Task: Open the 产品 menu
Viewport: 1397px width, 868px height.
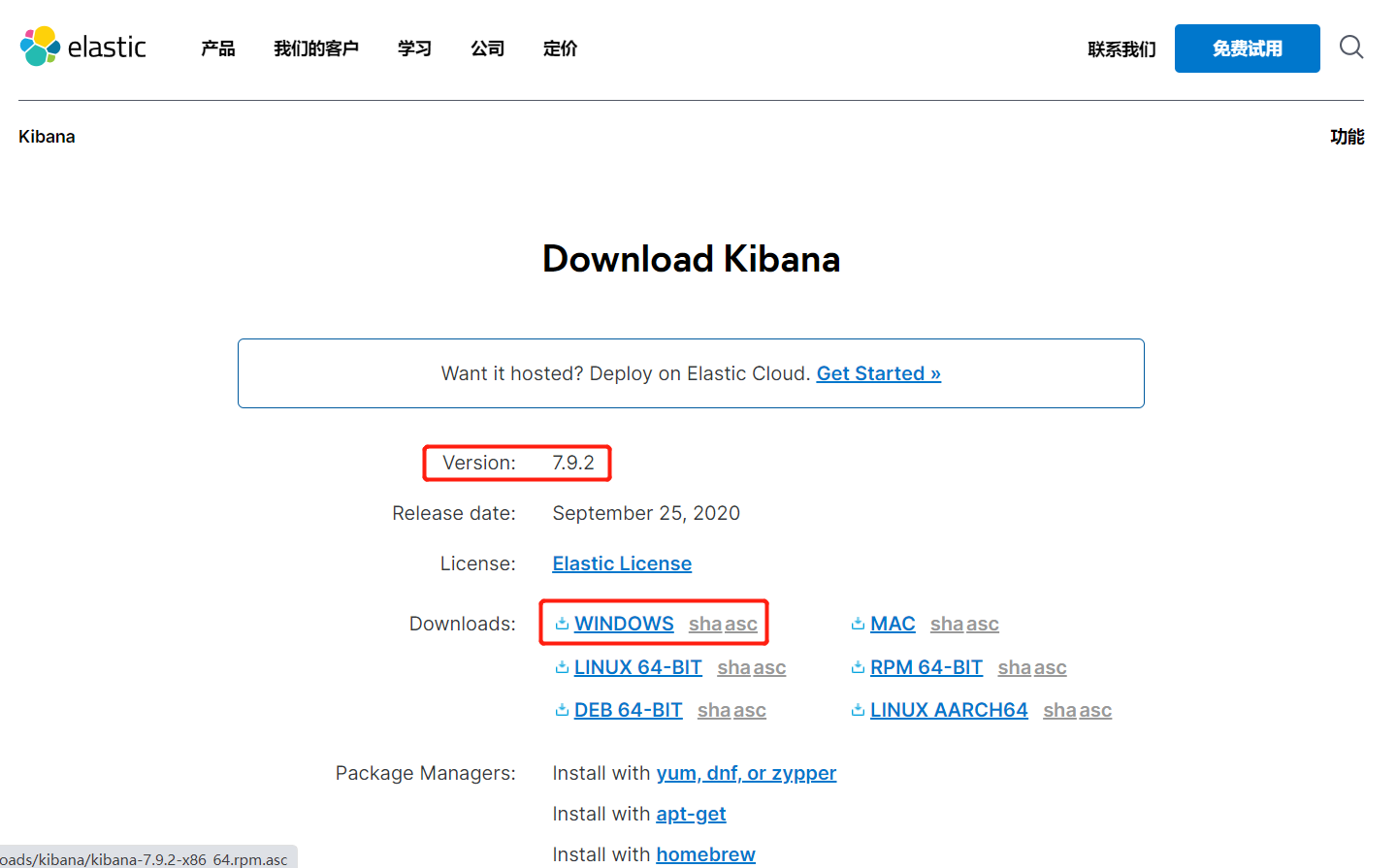Action: [218, 48]
